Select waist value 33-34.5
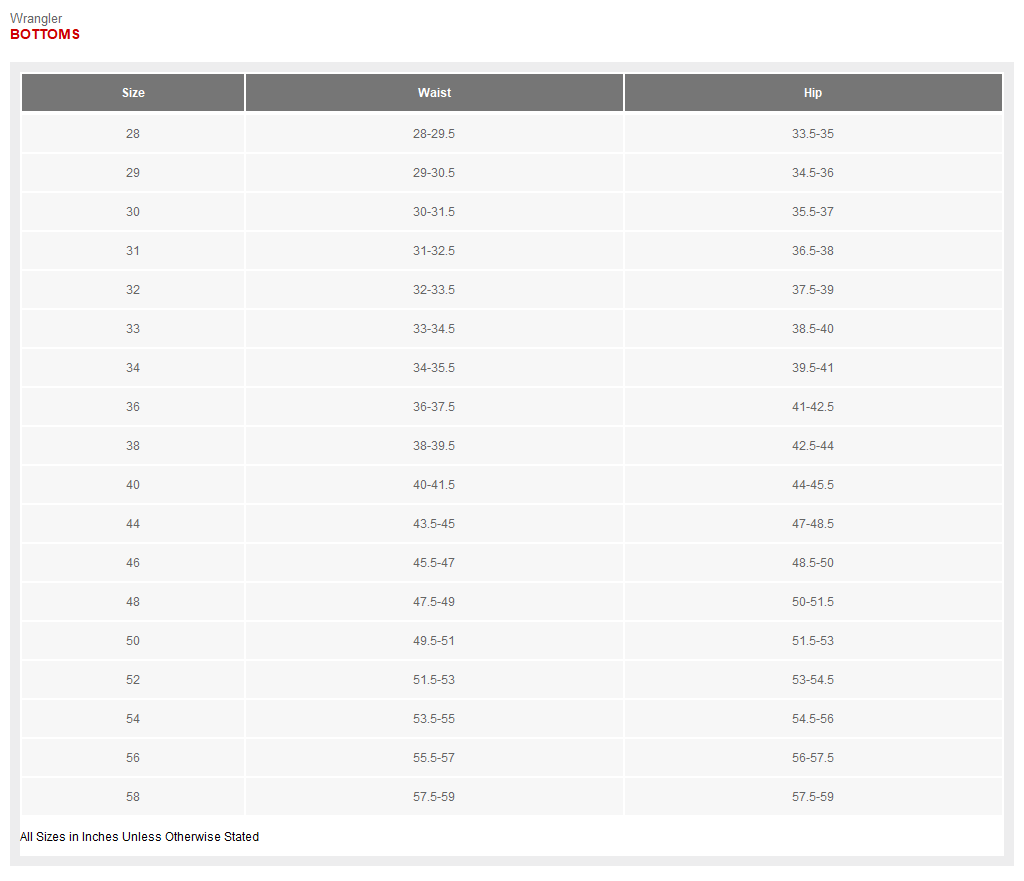The height and width of the screenshot is (881, 1024). (x=434, y=329)
